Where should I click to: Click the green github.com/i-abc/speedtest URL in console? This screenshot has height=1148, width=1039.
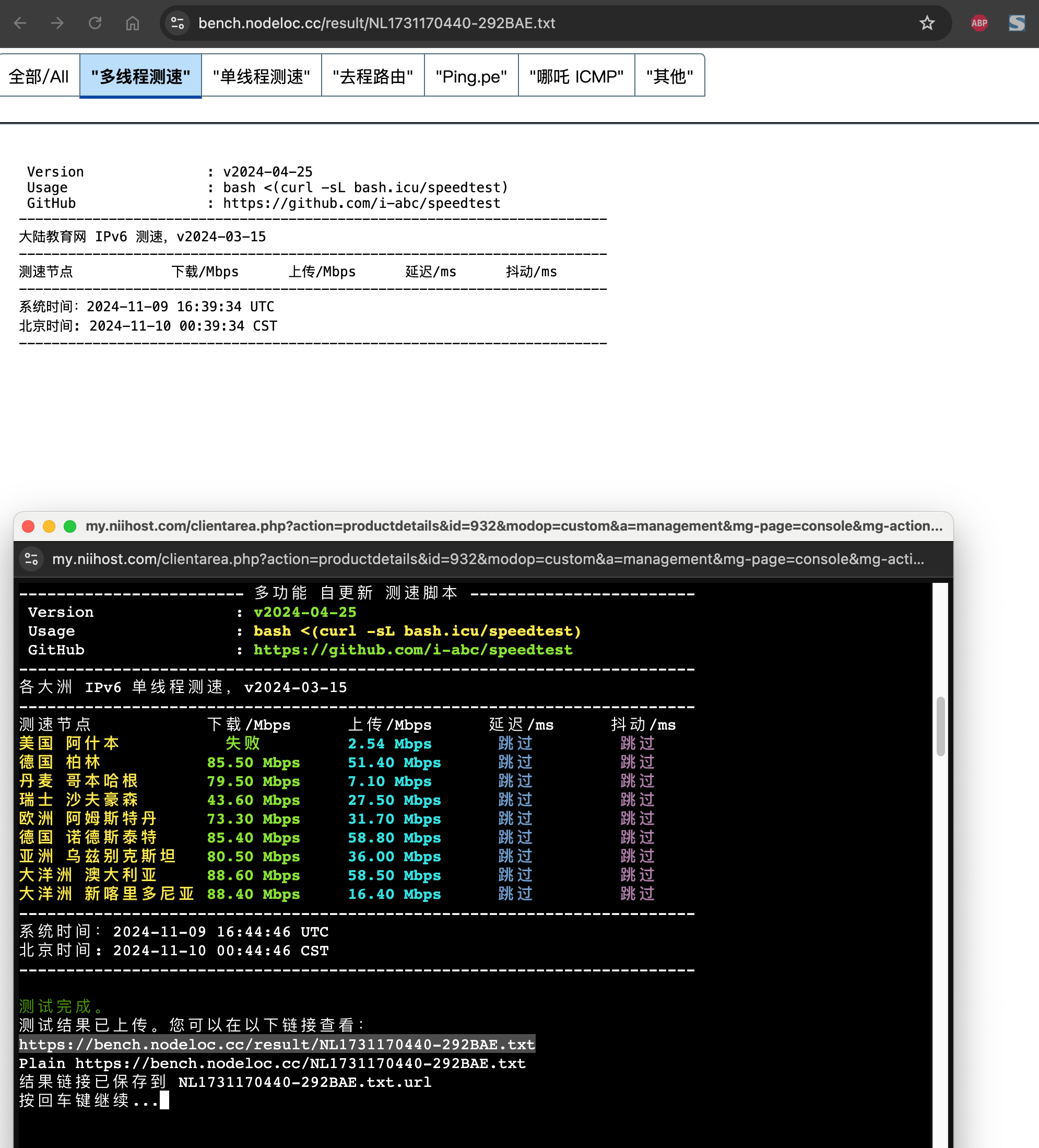(413, 650)
